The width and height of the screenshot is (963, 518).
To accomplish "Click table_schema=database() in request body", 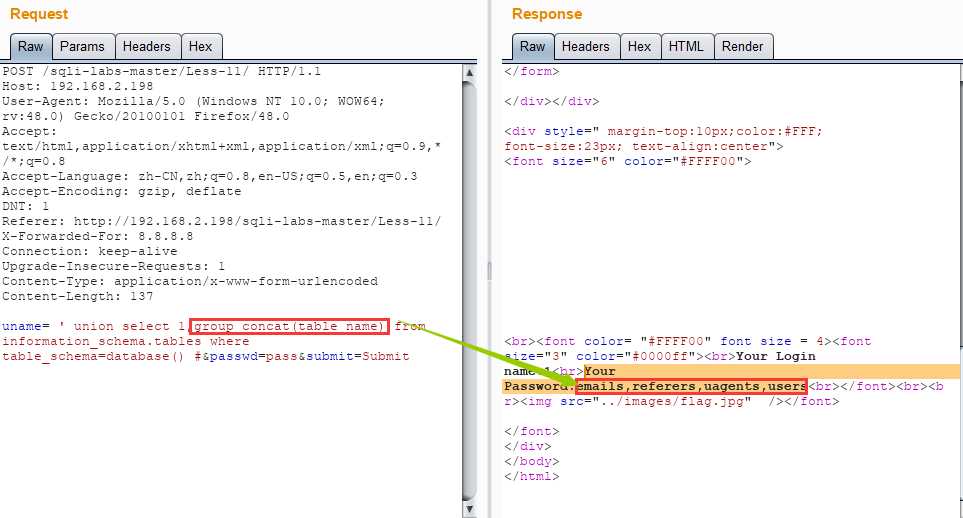I will pyautogui.click(x=93, y=356).
